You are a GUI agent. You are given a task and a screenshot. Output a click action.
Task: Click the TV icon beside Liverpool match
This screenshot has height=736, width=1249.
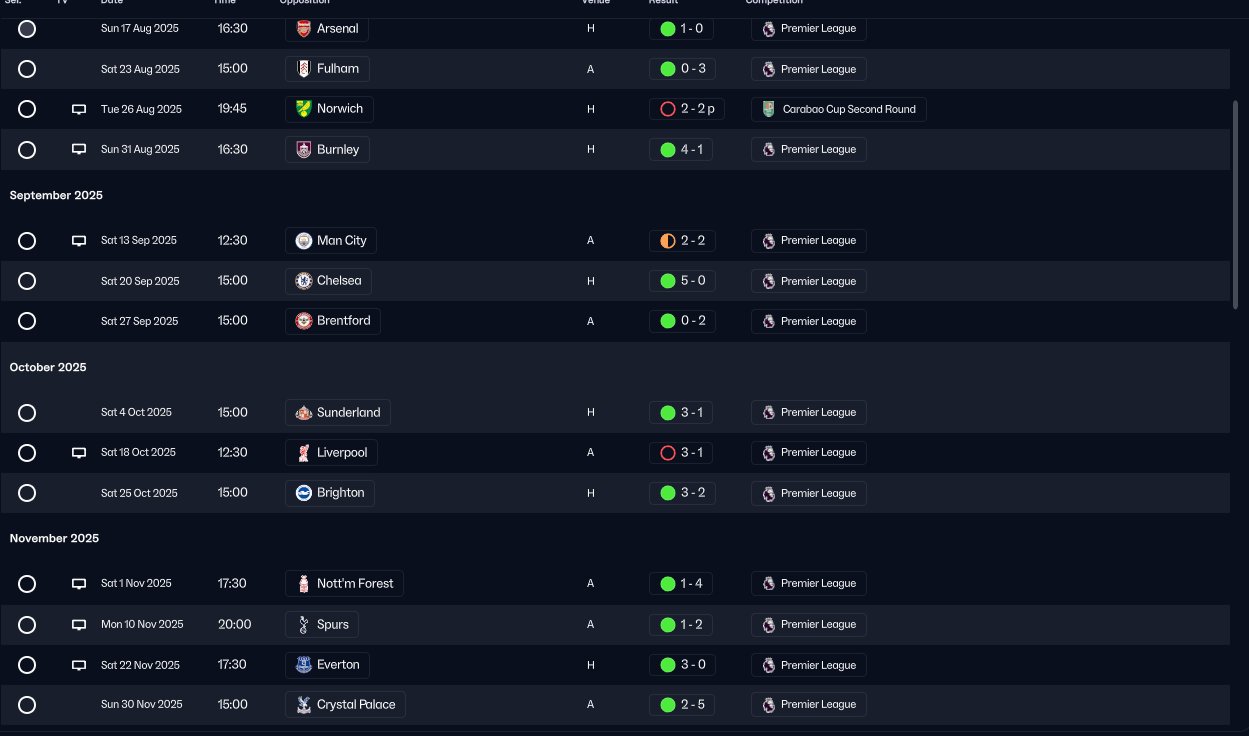[79, 453]
